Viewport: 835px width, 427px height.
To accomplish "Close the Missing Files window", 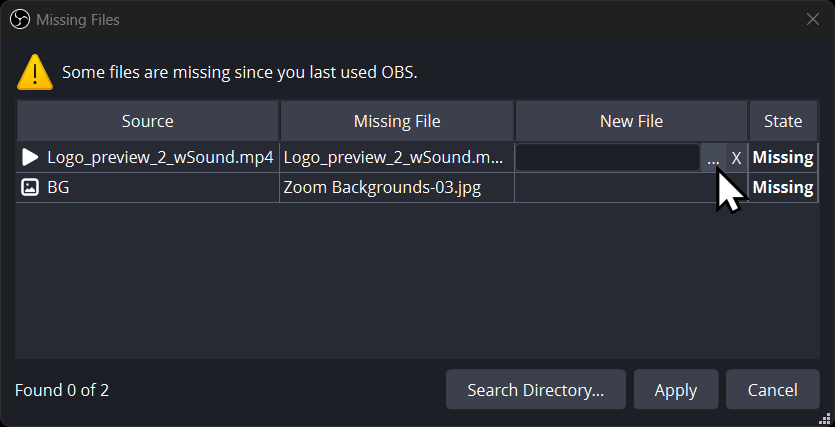I will 813,19.
